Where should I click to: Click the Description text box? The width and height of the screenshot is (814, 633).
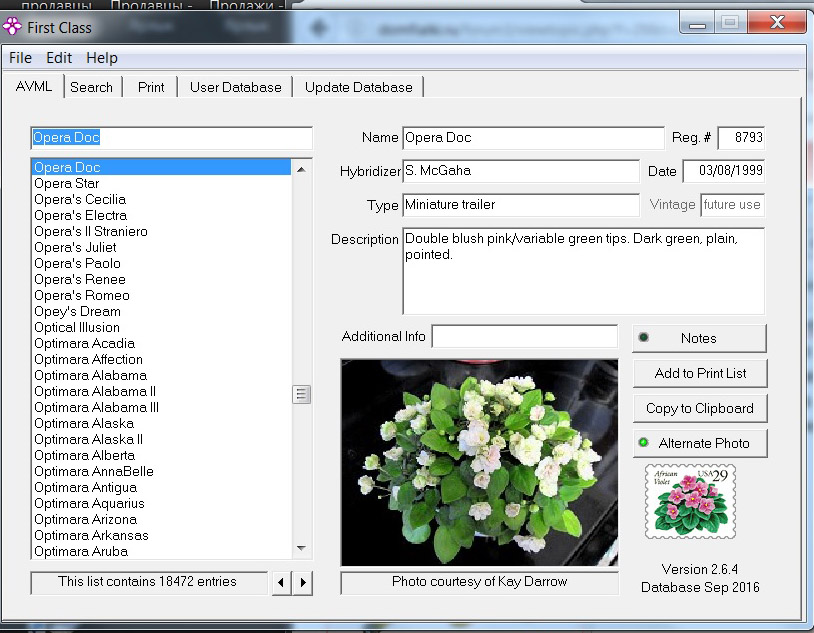click(584, 271)
